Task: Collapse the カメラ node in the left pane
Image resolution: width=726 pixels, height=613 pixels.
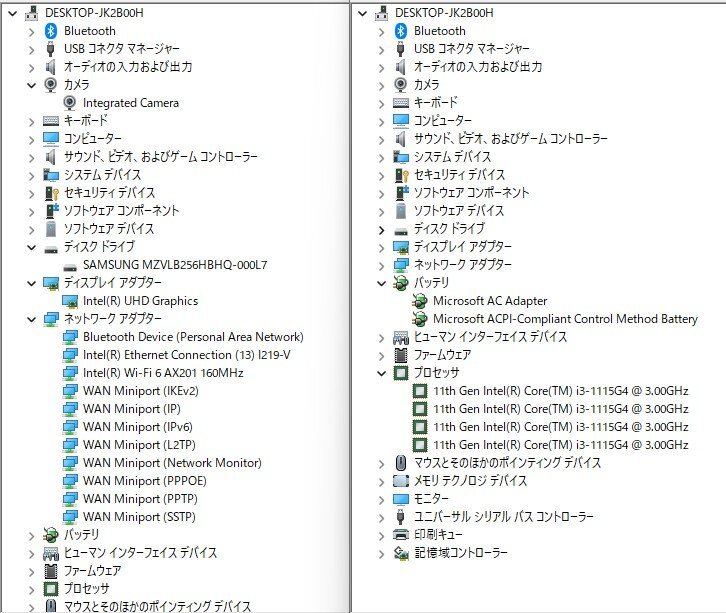Action: [x=31, y=85]
